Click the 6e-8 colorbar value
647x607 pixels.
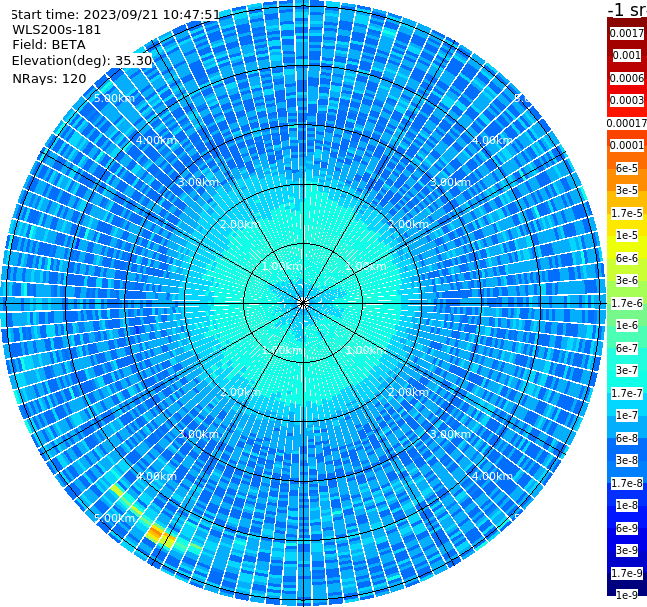point(627,438)
